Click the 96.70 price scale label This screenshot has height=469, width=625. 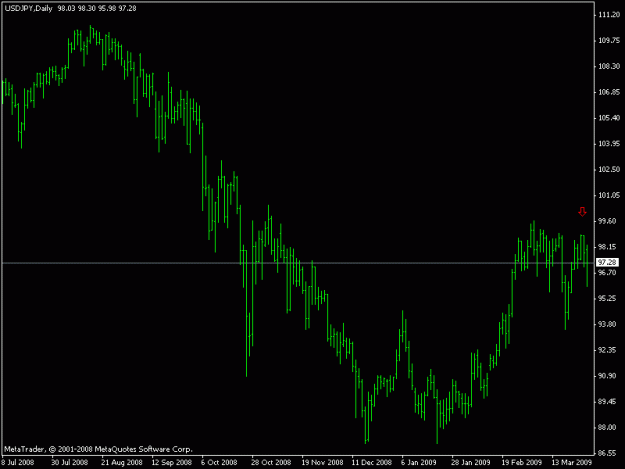pos(607,272)
